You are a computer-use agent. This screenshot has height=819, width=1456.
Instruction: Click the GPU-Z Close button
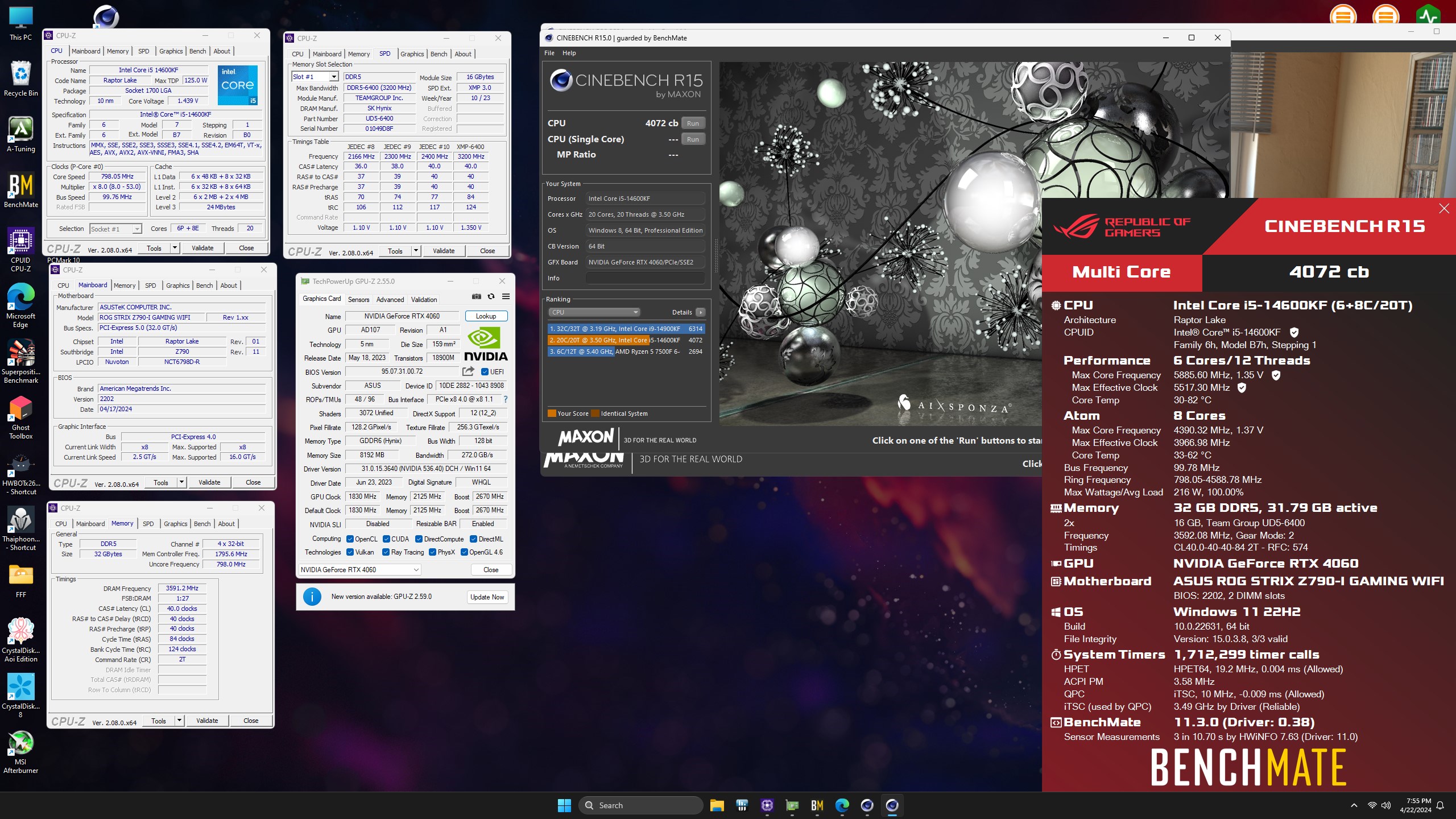click(490, 570)
